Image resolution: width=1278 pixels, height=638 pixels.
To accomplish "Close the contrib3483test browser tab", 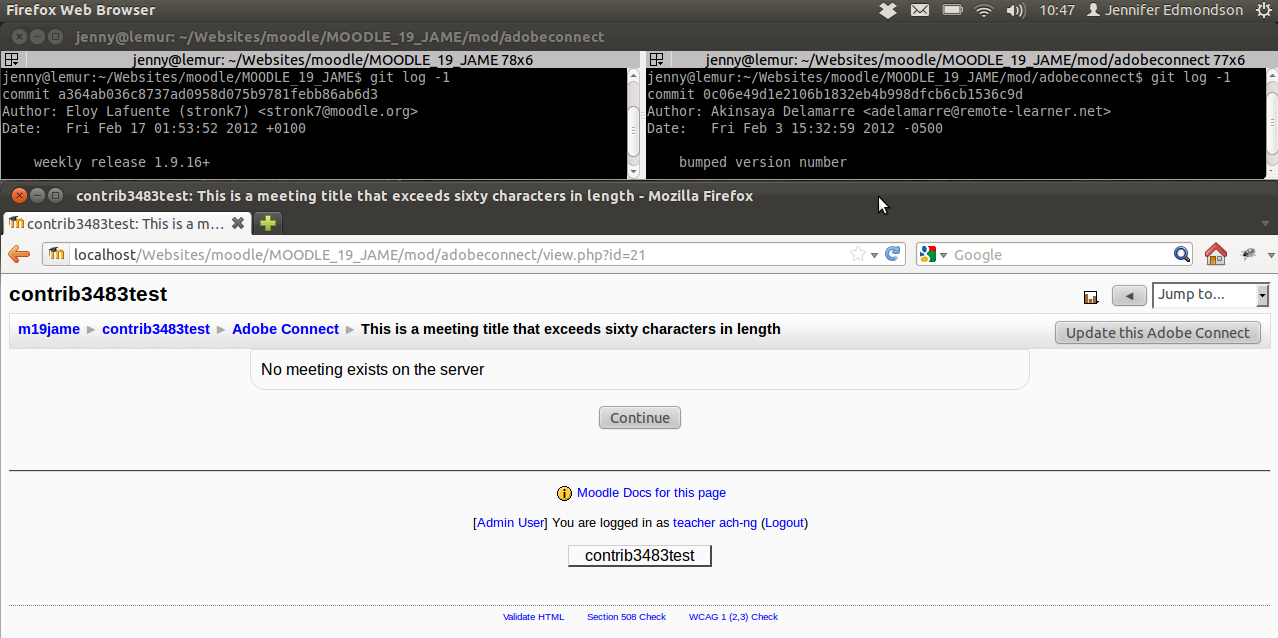I will coord(238,223).
